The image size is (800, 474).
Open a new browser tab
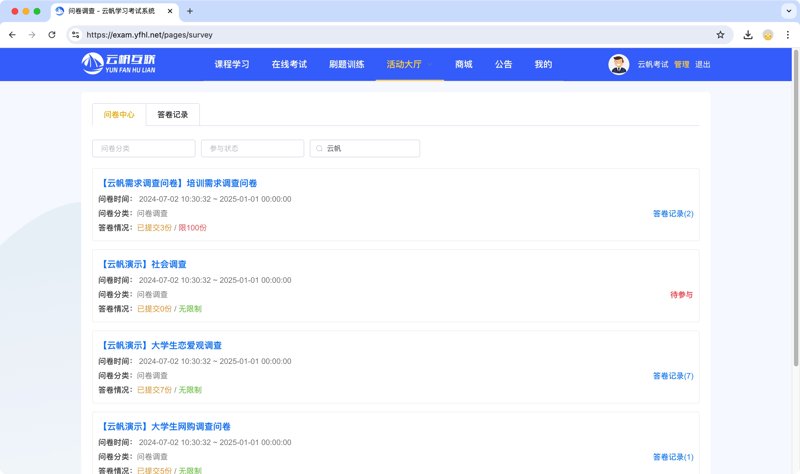point(189,11)
